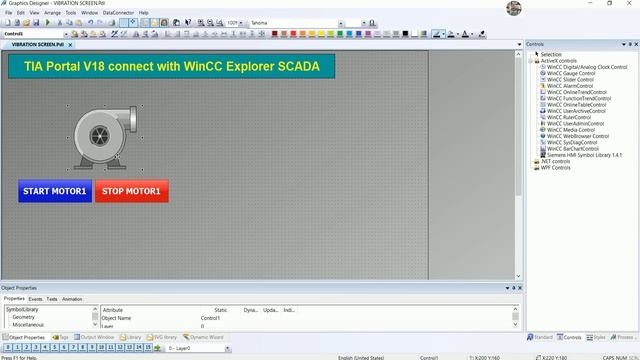Open the SVG library panel tab
Viewport: 640px width, 360px height.
pyautogui.click(x=162, y=337)
